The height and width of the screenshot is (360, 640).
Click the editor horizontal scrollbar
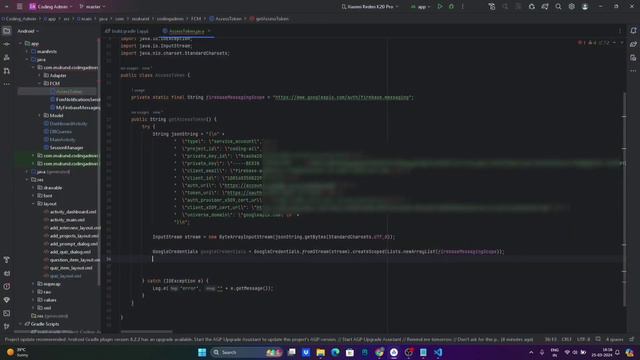point(147,331)
